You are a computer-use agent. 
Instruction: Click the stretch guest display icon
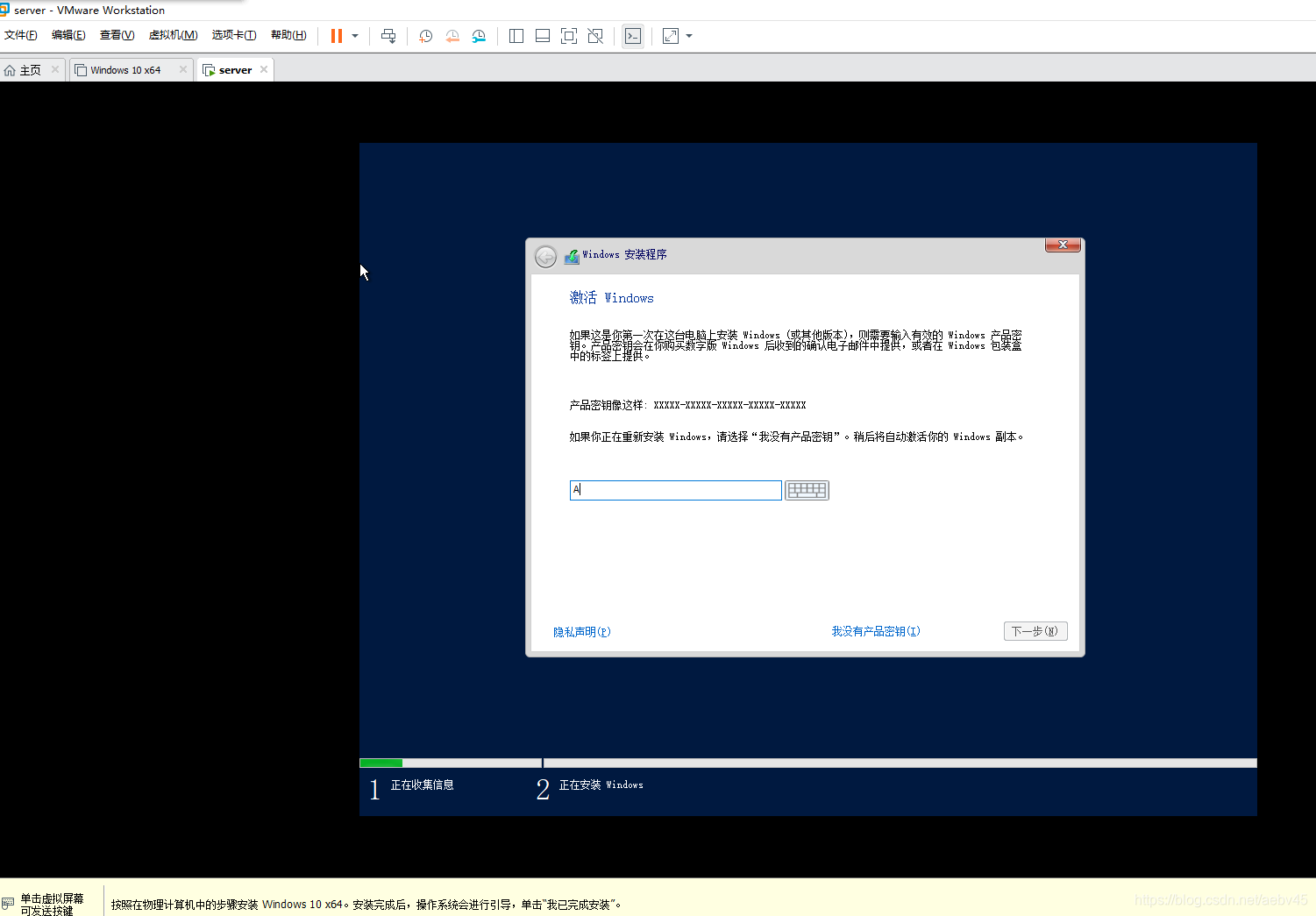click(x=671, y=36)
